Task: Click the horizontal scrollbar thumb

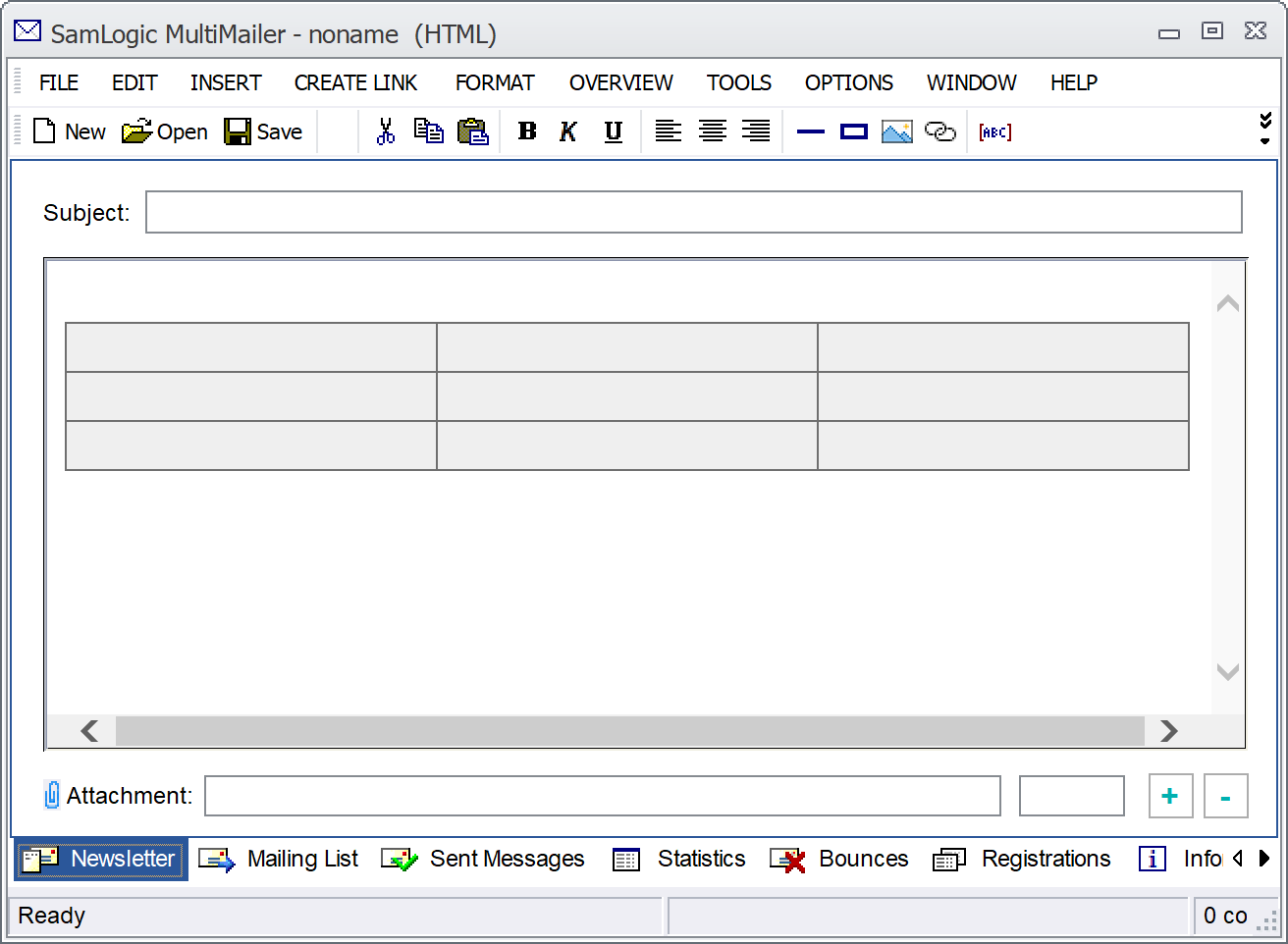Action: coord(630,731)
